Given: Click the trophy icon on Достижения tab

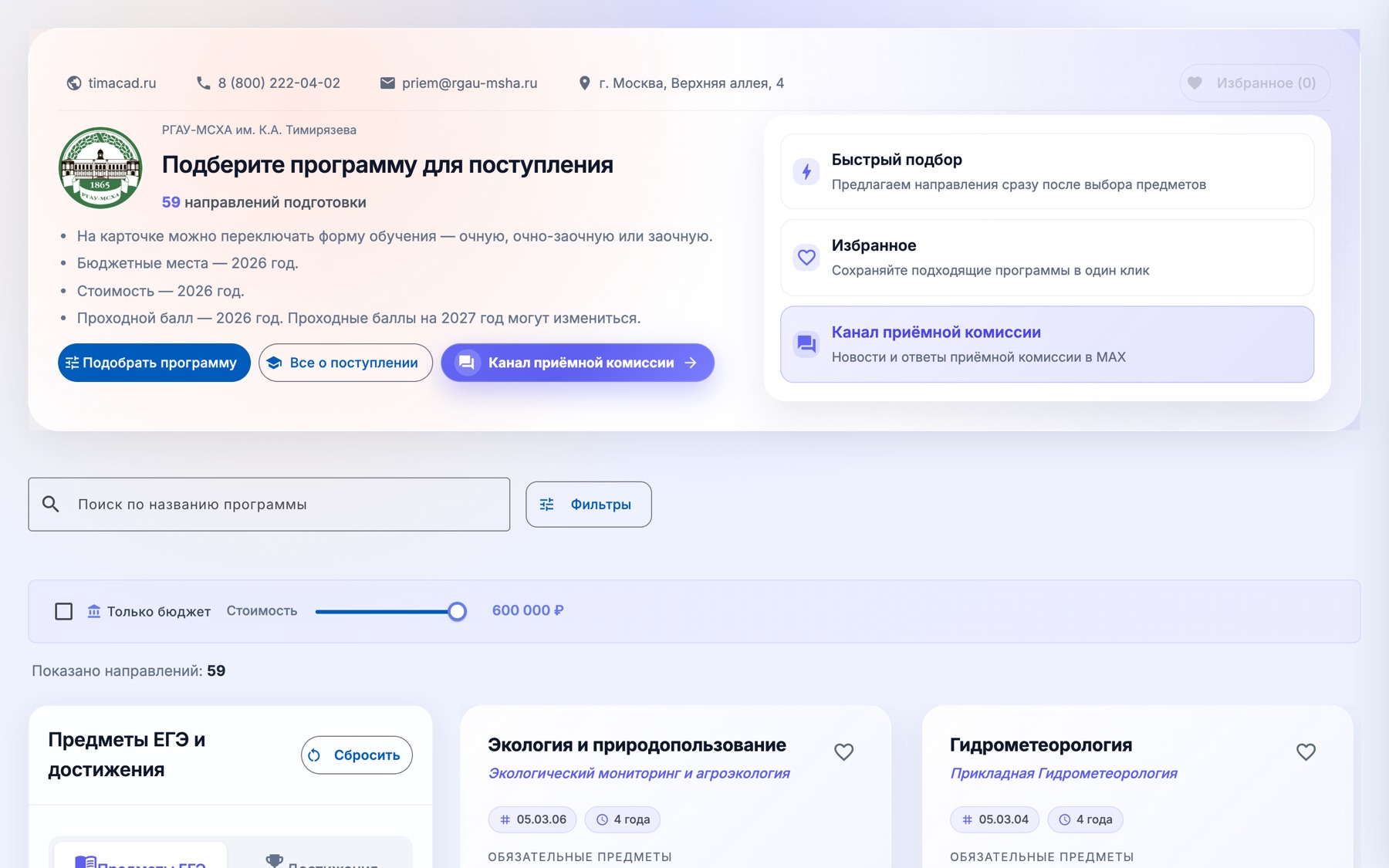Looking at the screenshot, I should pyautogui.click(x=274, y=860).
